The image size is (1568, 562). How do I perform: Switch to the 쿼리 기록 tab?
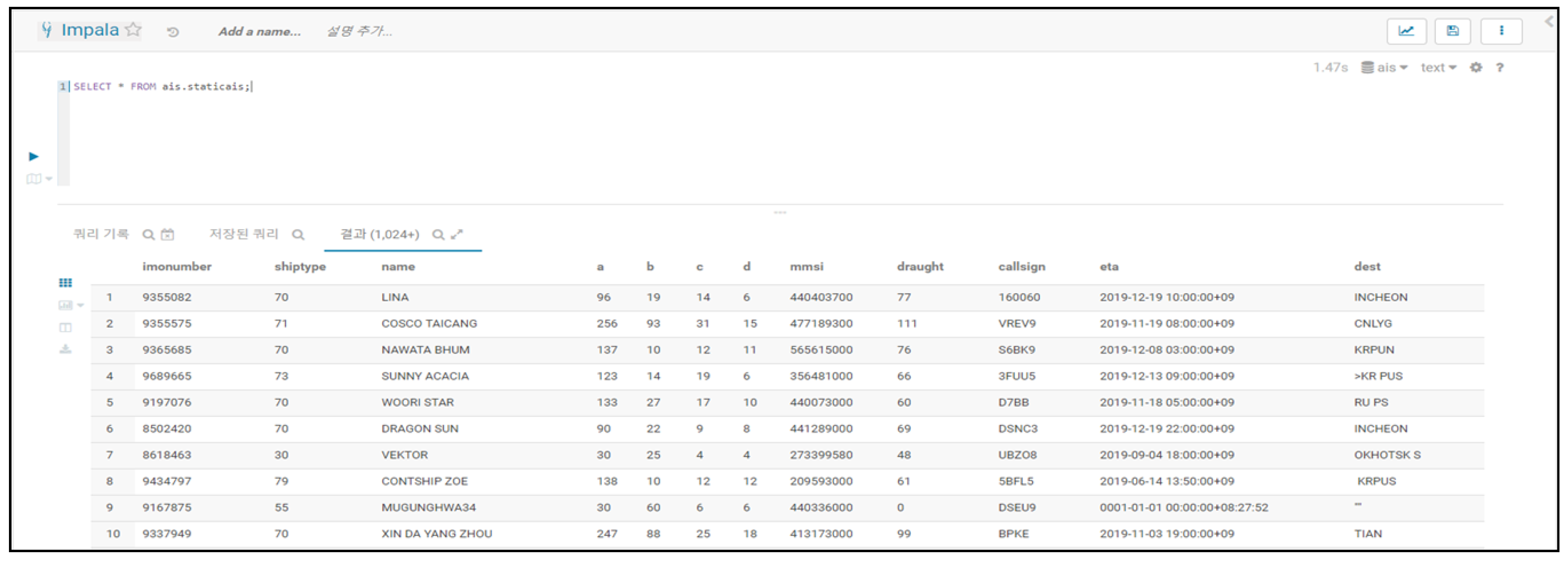click(101, 234)
